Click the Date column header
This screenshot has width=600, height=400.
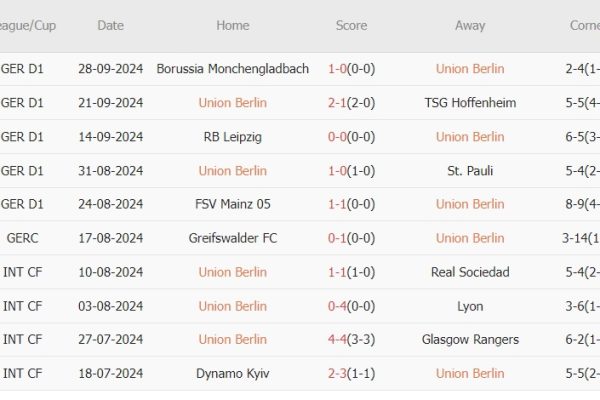coord(112,25)
